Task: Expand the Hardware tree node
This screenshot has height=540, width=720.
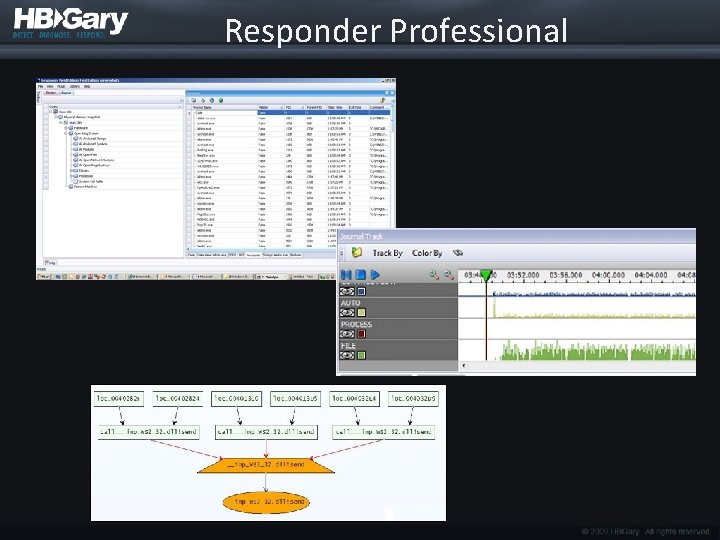Action: pos(66,128)
